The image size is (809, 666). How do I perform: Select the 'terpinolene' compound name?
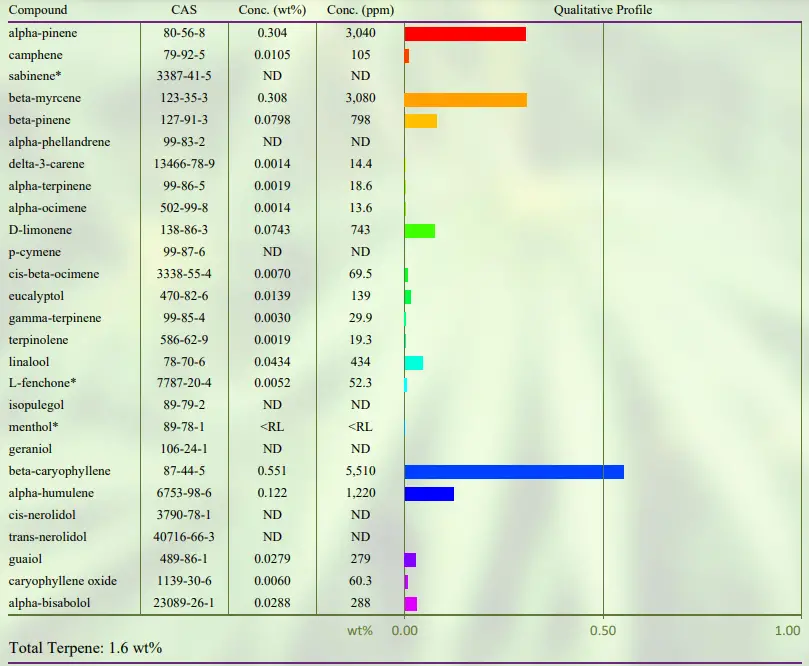pyautogui.click(x=39, y=340)
